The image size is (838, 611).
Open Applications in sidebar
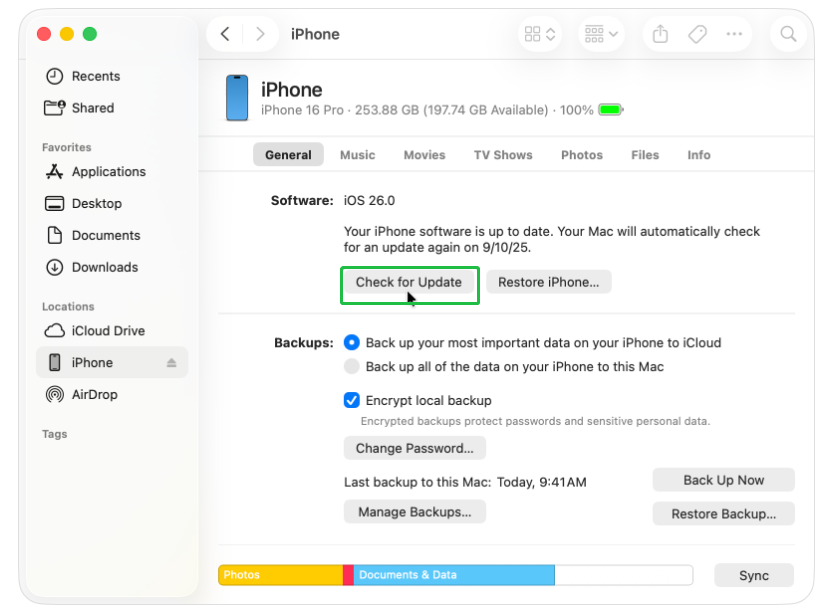coord(96,172)
